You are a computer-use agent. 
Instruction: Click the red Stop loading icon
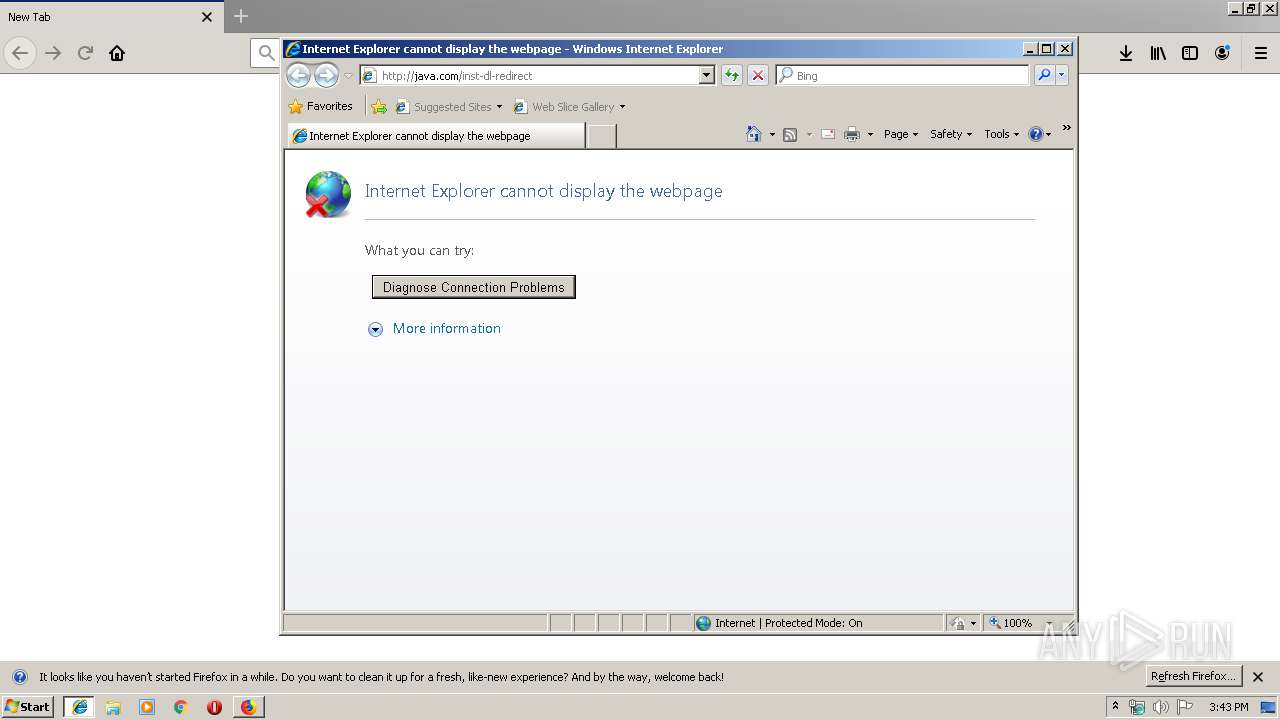[x=758, y=75]
